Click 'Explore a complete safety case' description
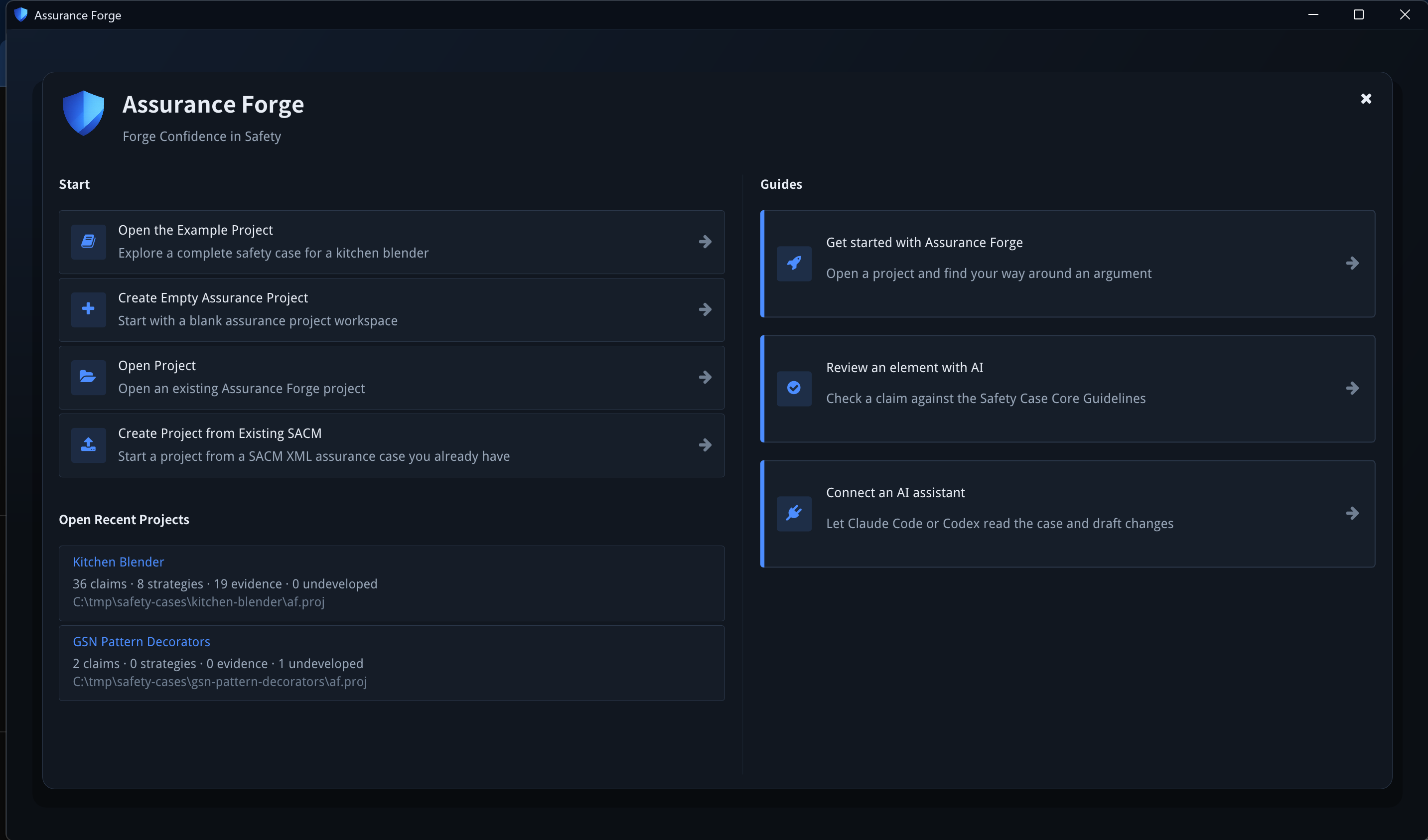 (x=273, y=253)
